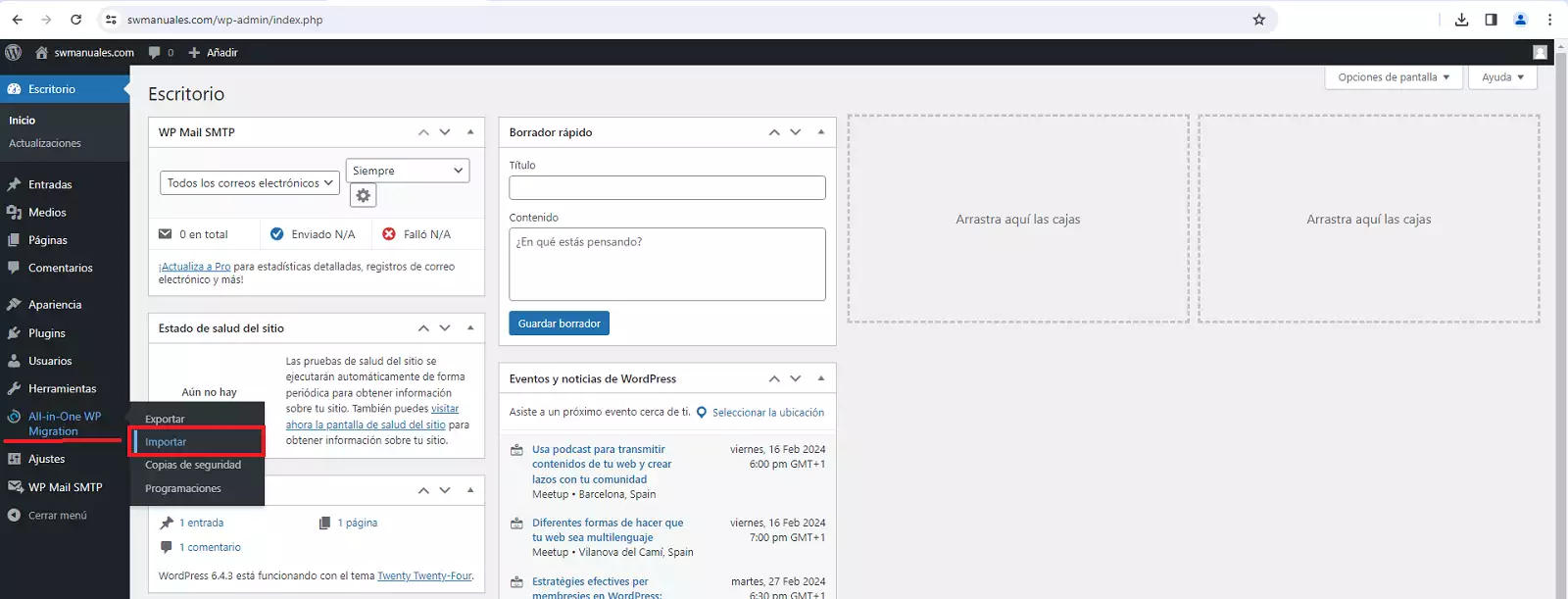Go back using the browser back arrow
This screenshot has height=599, width=1568.
(x=17, y=20)
